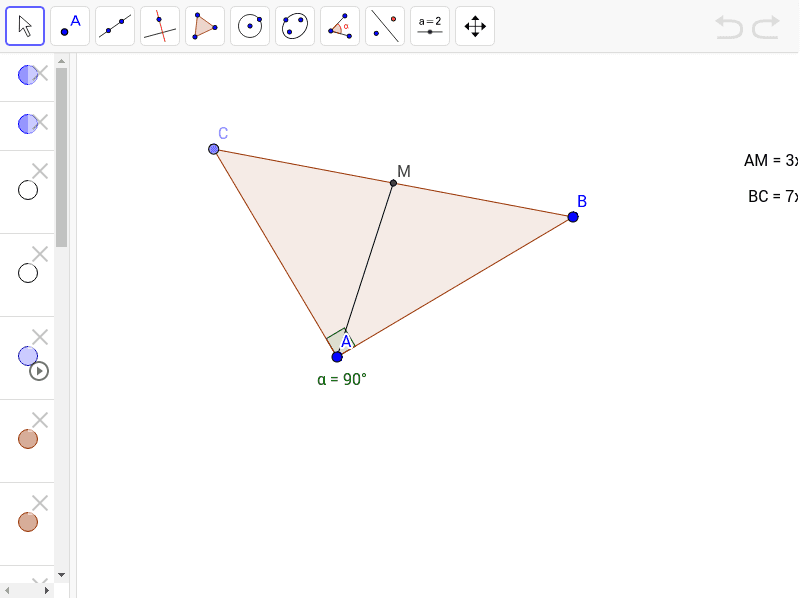Delete the first white-circle algebra row with its X

point(40,171)
